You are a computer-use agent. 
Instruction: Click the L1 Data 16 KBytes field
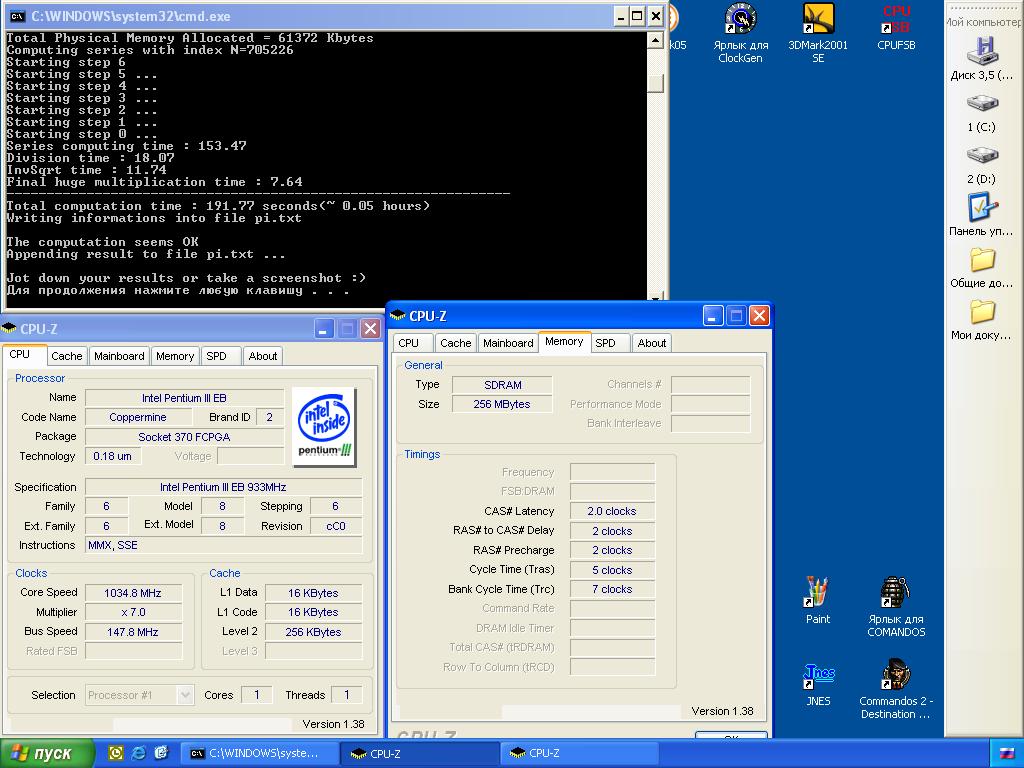tap(313, 593)
